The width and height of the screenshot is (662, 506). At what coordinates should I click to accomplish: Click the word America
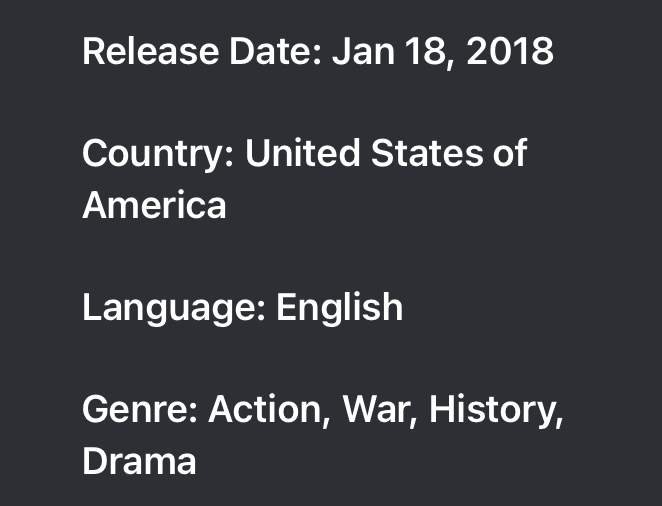pyautogui.click(x=154, y=205)
